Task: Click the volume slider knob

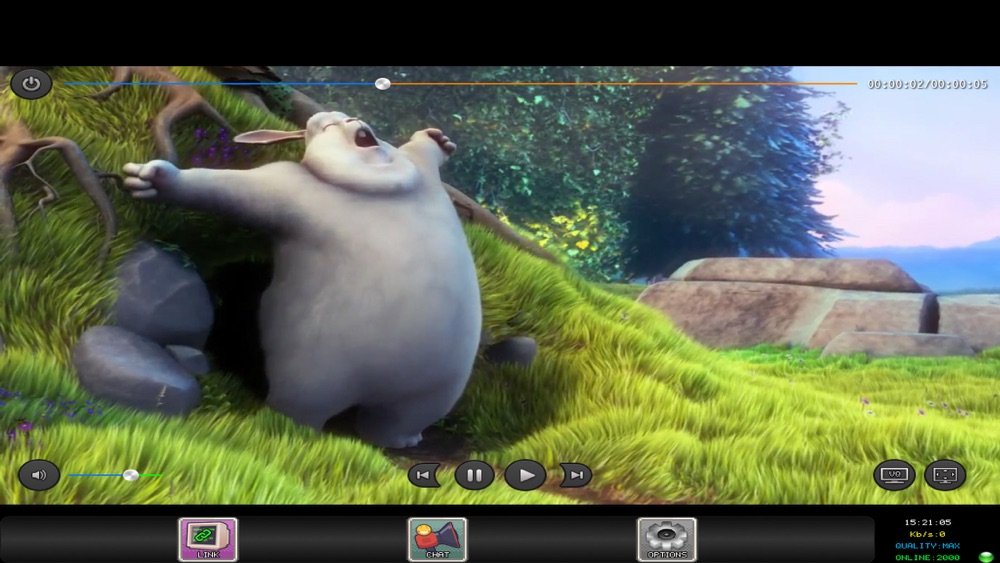Action: click(x=131, y=475)
